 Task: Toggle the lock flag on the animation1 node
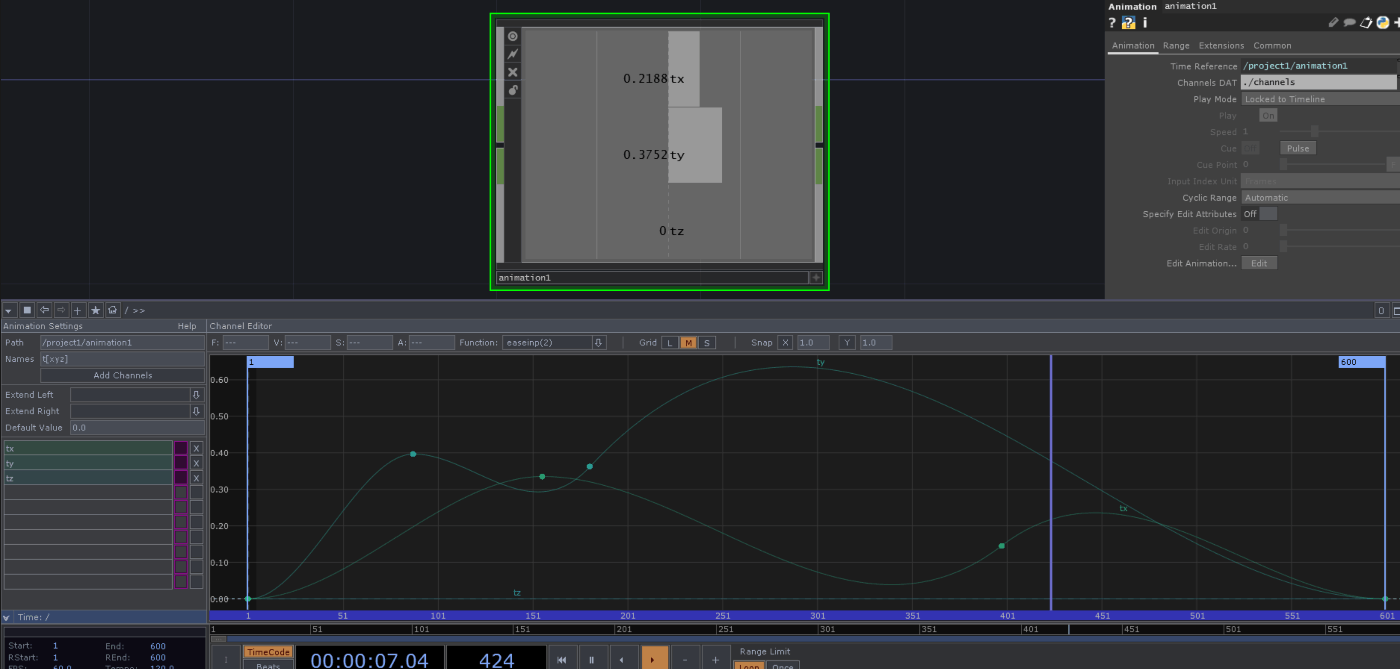tap(513, 90)
